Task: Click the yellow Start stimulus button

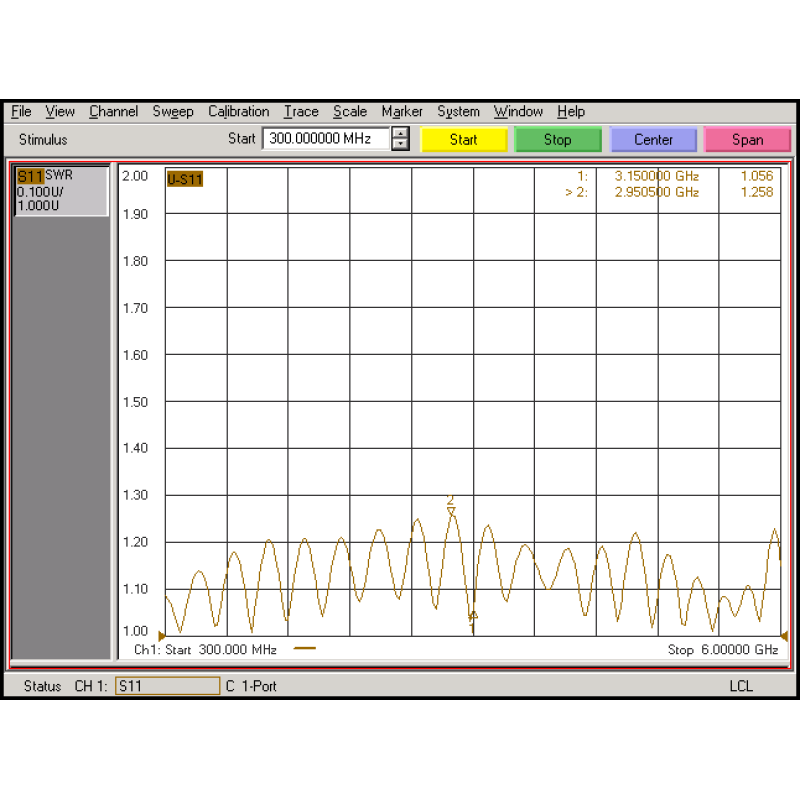Action: coord(463,140)
